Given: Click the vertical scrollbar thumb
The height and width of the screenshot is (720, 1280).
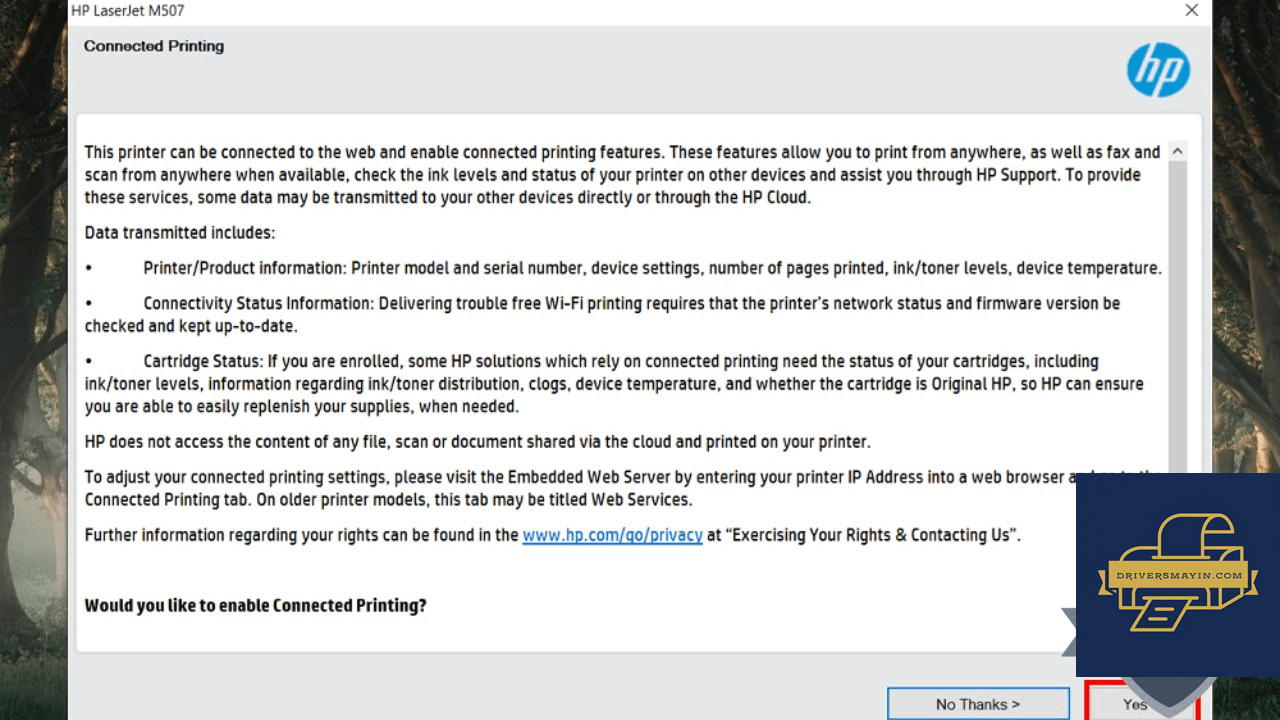Looking at the screenshot, I should point(1177,316).
